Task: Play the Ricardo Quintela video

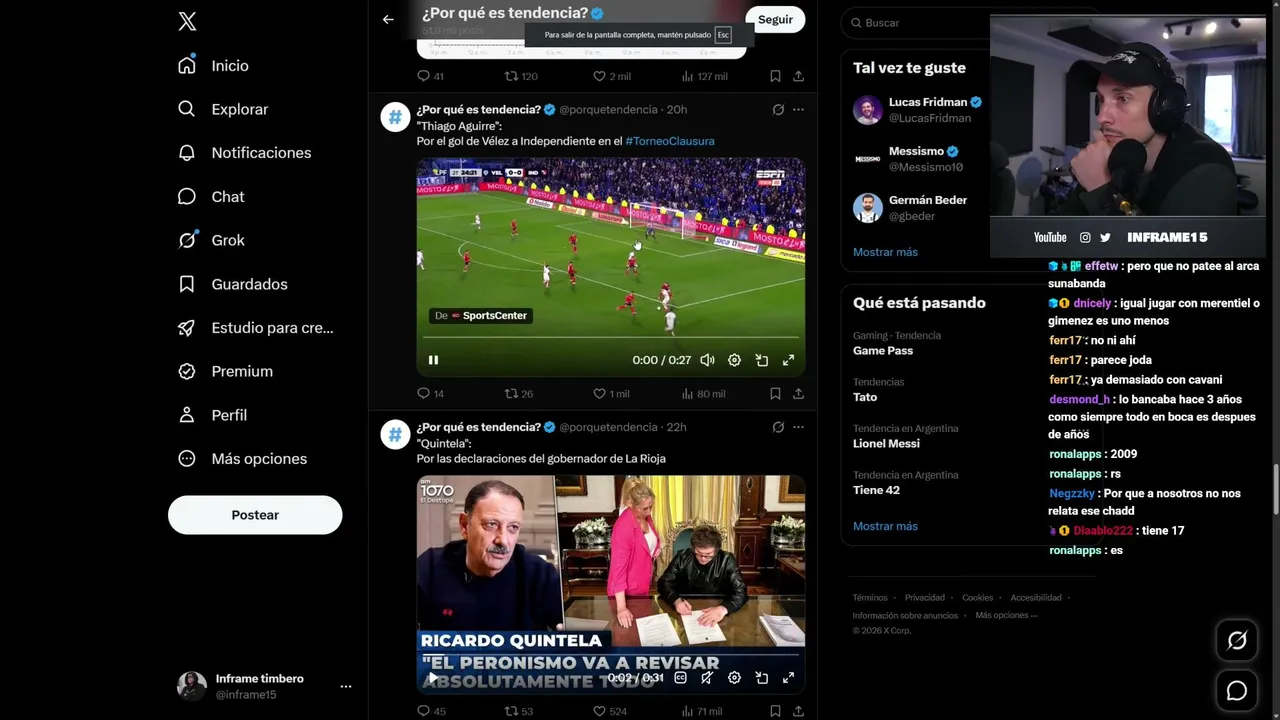Action: [433, 678]
